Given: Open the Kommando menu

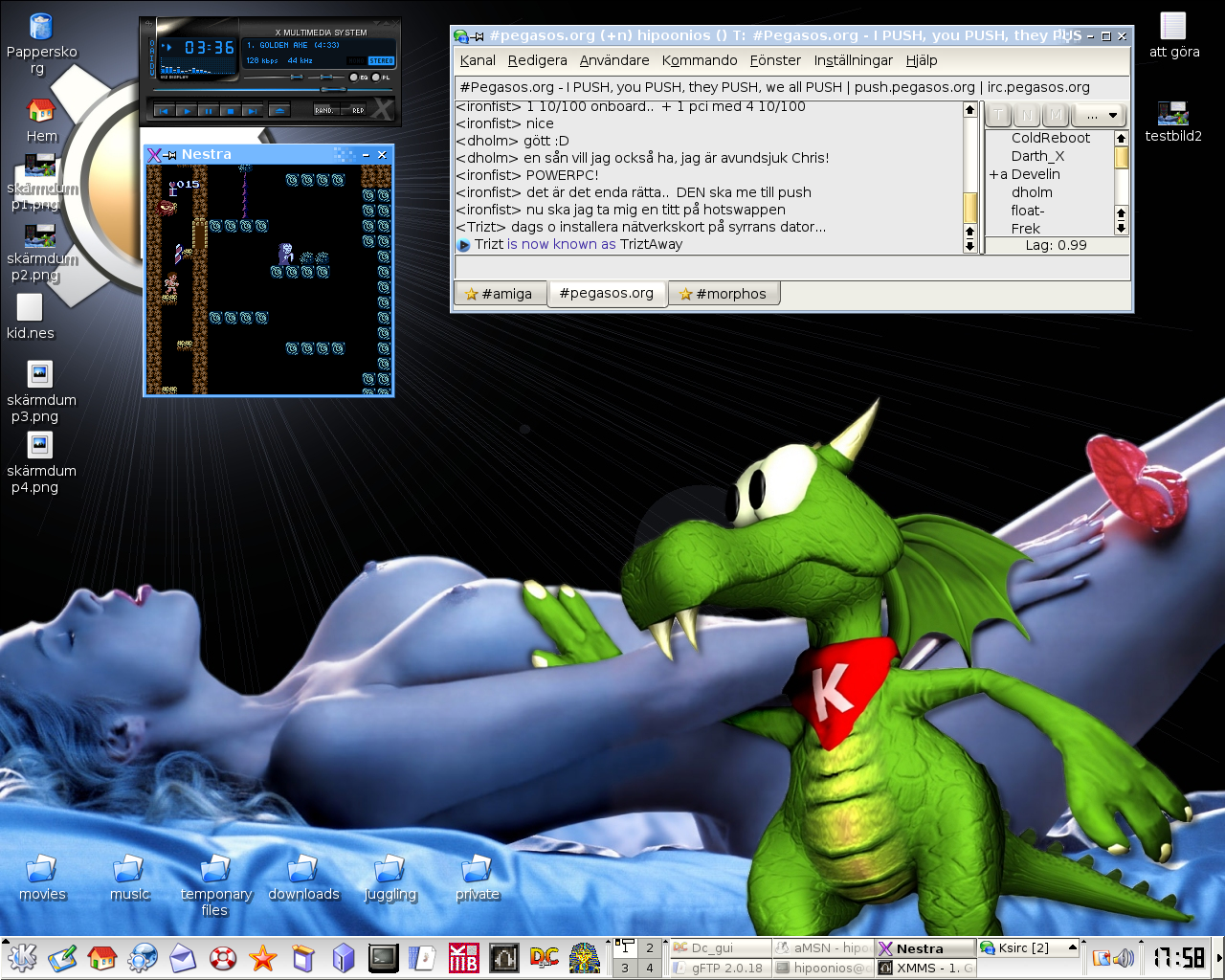Looking at the screenshot, I should pos(700,60).
